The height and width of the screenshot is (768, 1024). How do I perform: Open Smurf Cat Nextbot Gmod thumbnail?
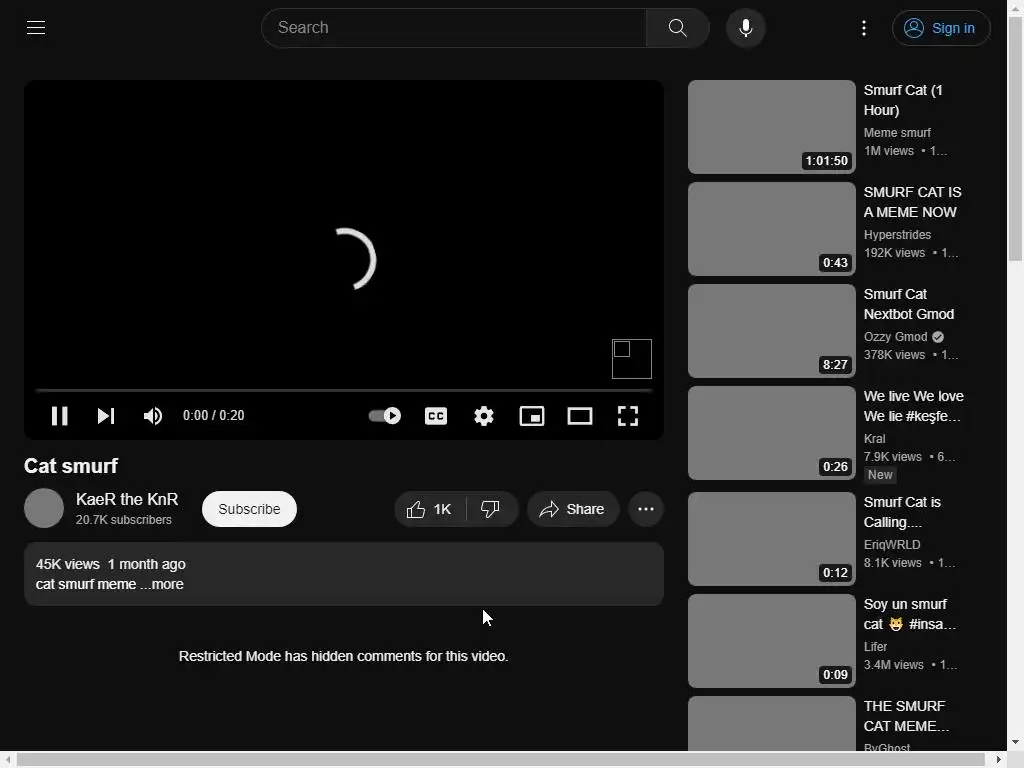pos(771,330)
